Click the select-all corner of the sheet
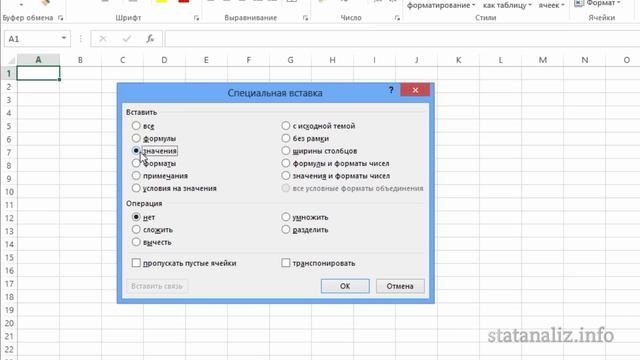This screenshot has height=360, width=640. click(11, 60)
